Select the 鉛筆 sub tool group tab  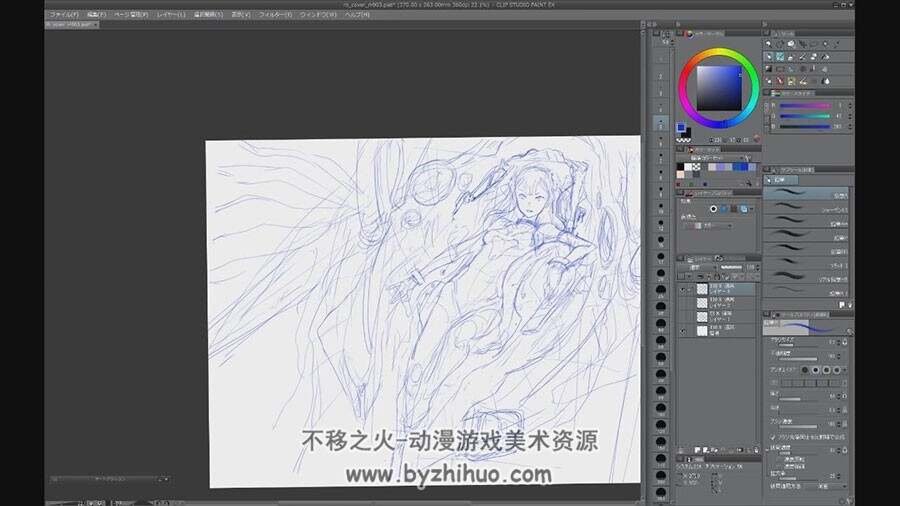click(x=781, y=180)
